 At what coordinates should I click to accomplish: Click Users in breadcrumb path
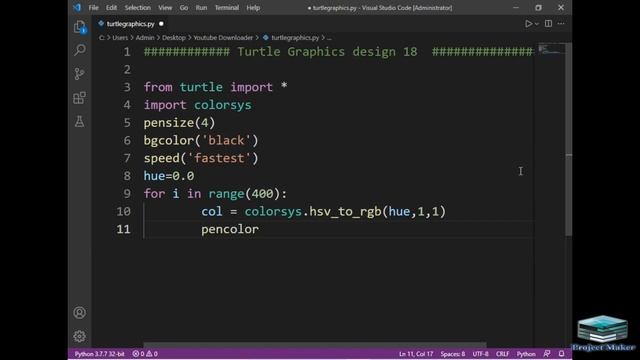coord(120,38)
